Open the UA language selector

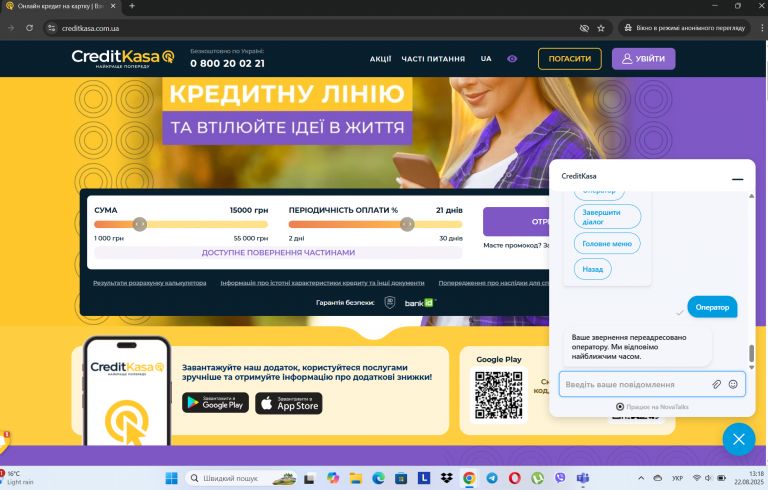click(x=486, y=59)
